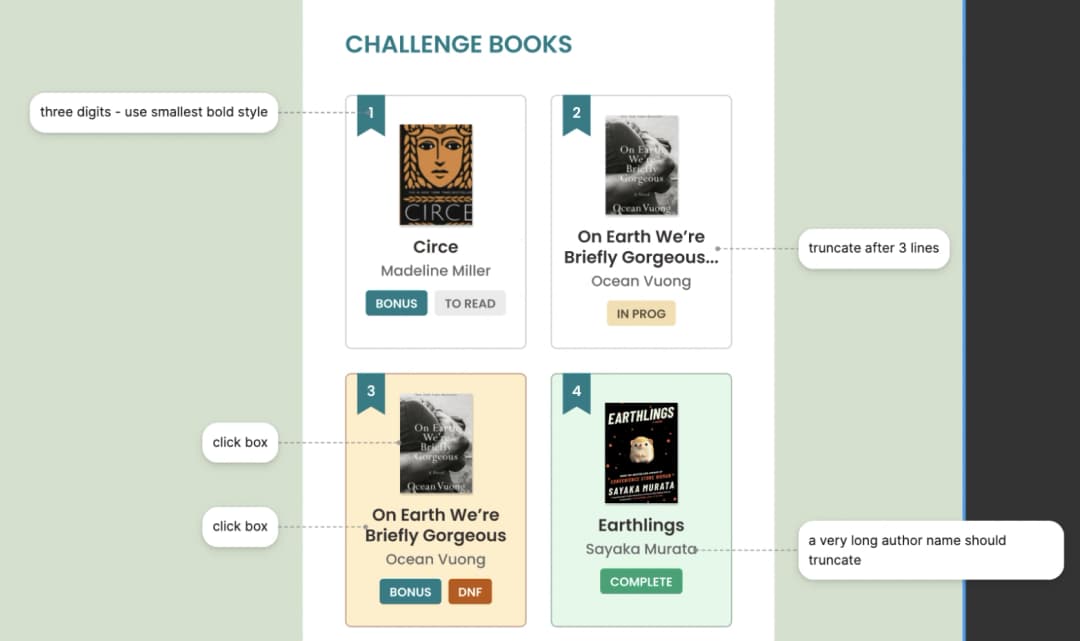Click the BONUS tag under Circe
Image resolution: width=1080 pixels, height=641 pixels.
(x=396, y=303)
